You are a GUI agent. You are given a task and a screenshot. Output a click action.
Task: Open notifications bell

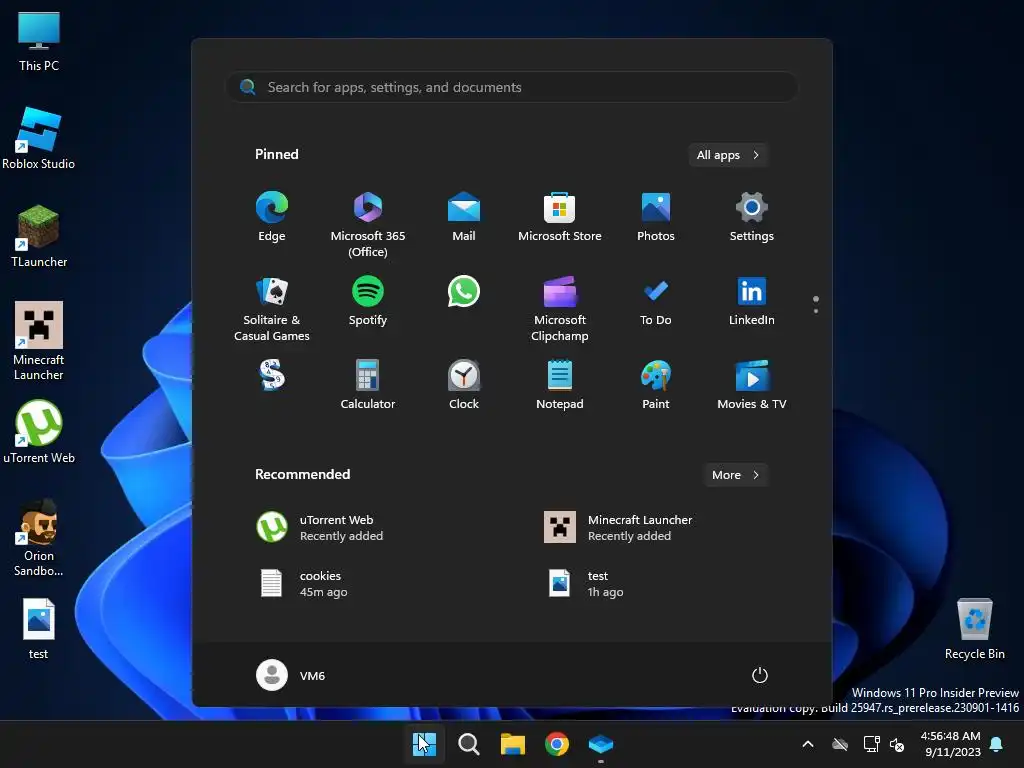tap(997, 744)
